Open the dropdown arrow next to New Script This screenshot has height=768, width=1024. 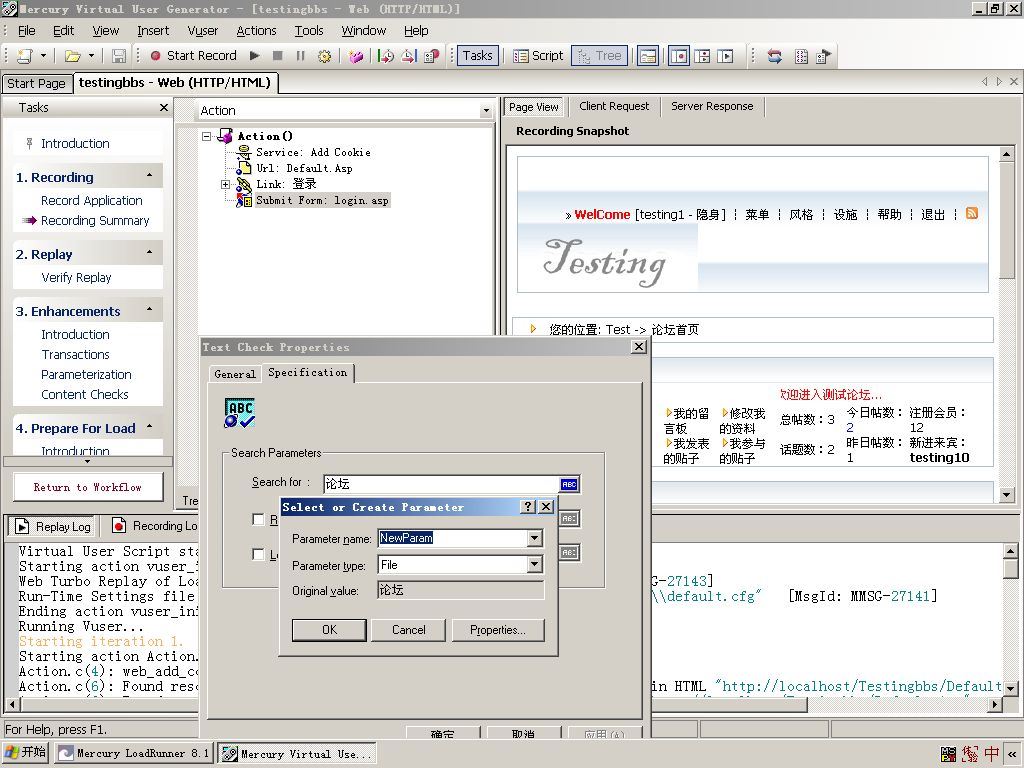(x=43, y=56)
